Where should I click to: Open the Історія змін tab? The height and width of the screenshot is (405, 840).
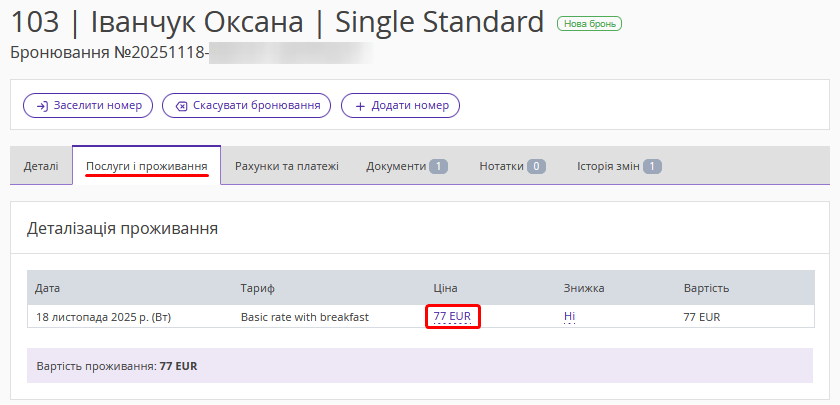(x=608, y=166)
